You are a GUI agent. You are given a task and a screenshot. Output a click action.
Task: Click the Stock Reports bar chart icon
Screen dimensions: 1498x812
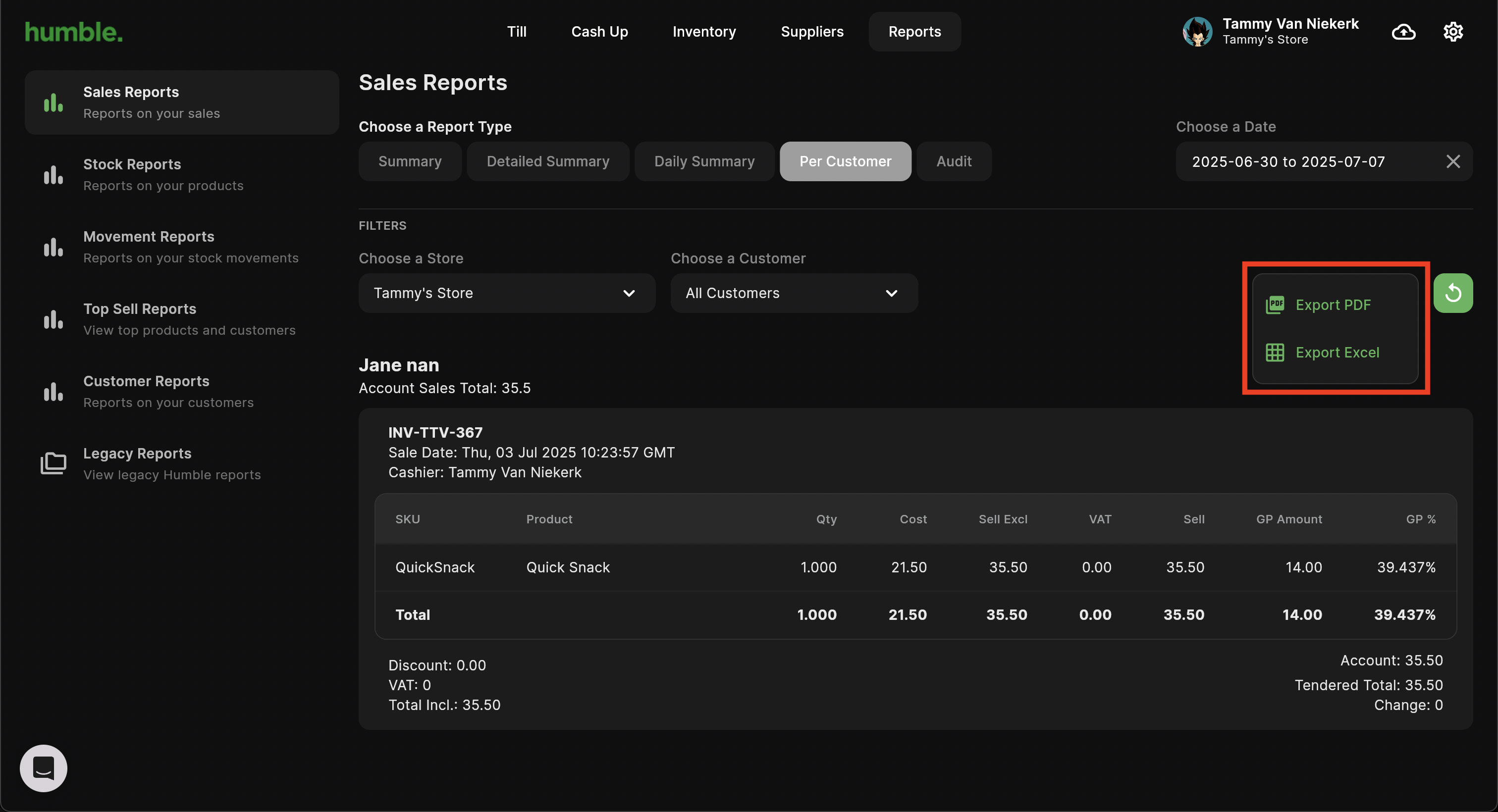pyautogui.click(x=53, y=175)
